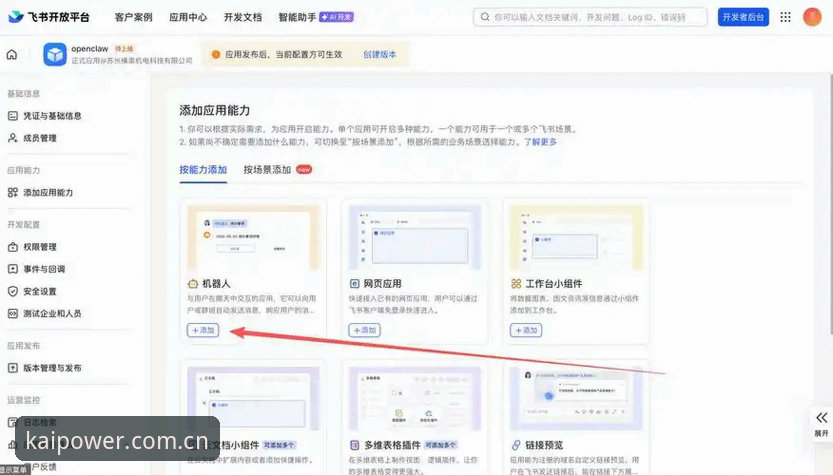Viewport: 833px width, 475px height.
Task: Click the 创建版本 link
Action: [x=379, y=54]
